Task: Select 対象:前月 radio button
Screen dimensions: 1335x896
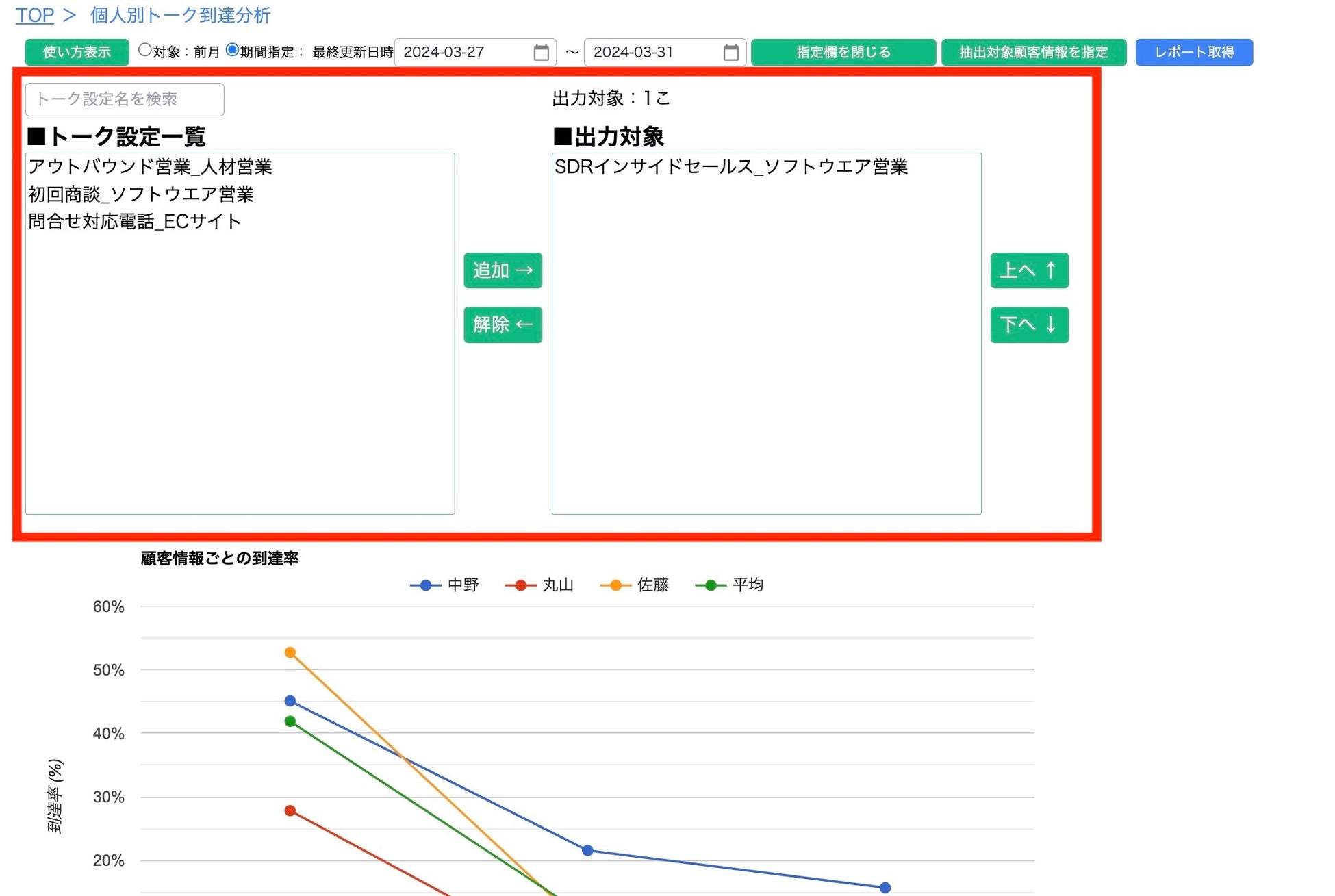Action: coord(144,50)
